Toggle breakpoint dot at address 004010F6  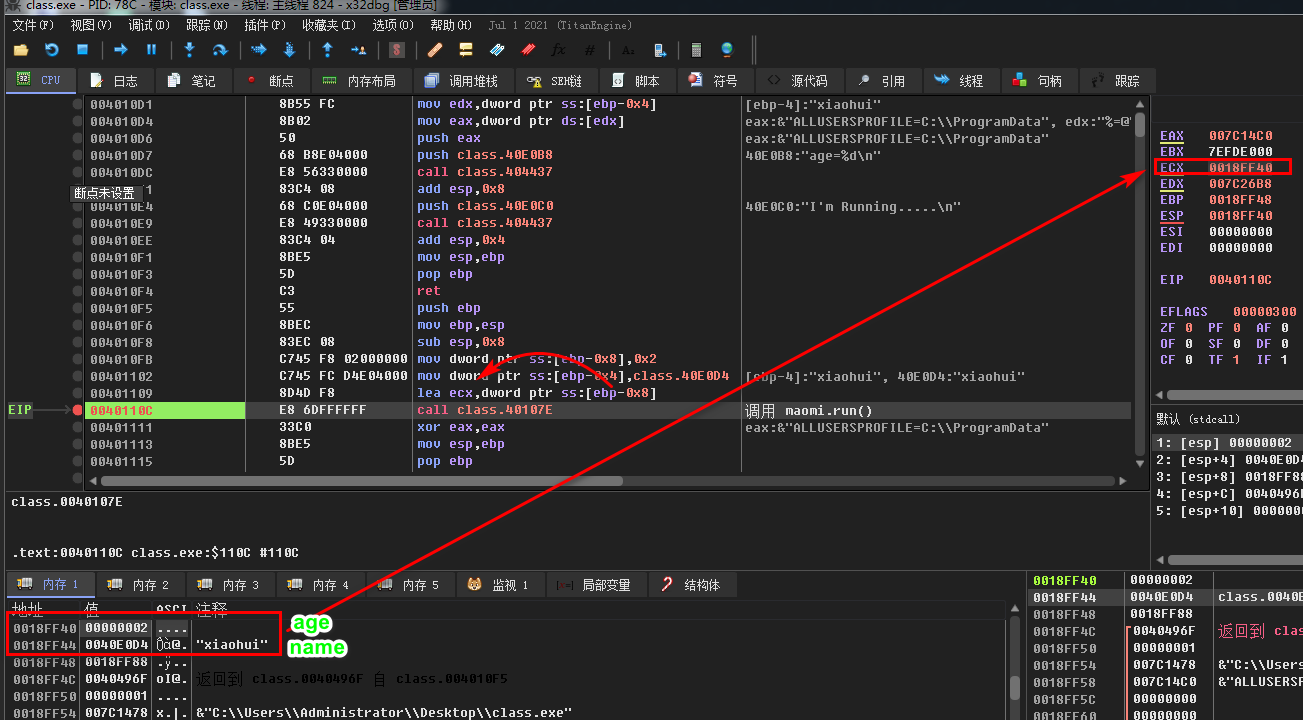click(78, 325)
